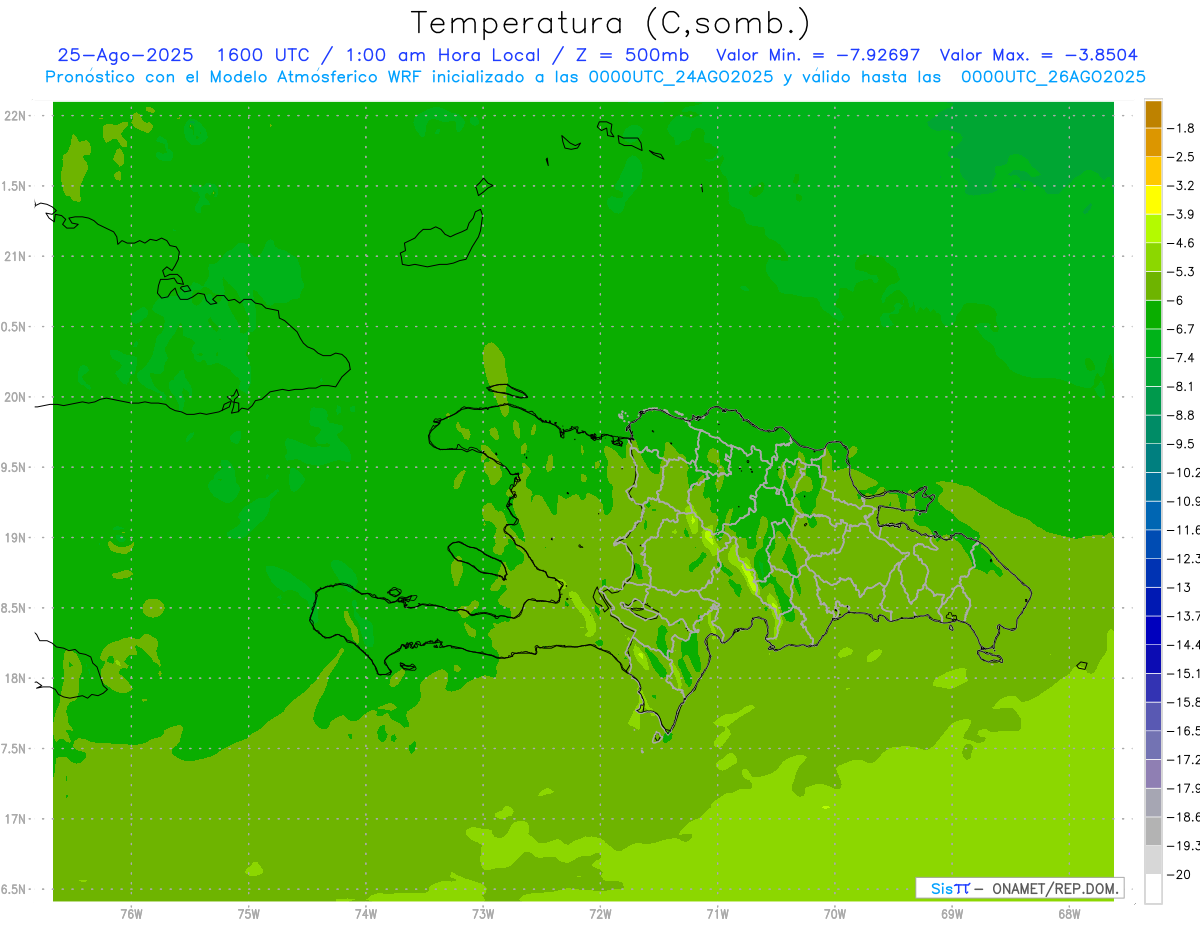Click the '-7.4' colorbar value

click(x=1182, y=357)
